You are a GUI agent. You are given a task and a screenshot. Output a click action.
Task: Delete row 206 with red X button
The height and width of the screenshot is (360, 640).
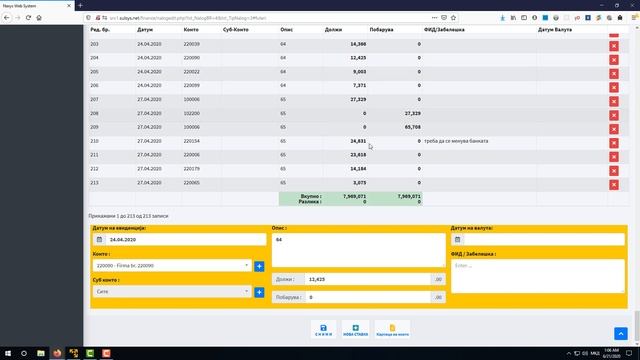[613, 88]
